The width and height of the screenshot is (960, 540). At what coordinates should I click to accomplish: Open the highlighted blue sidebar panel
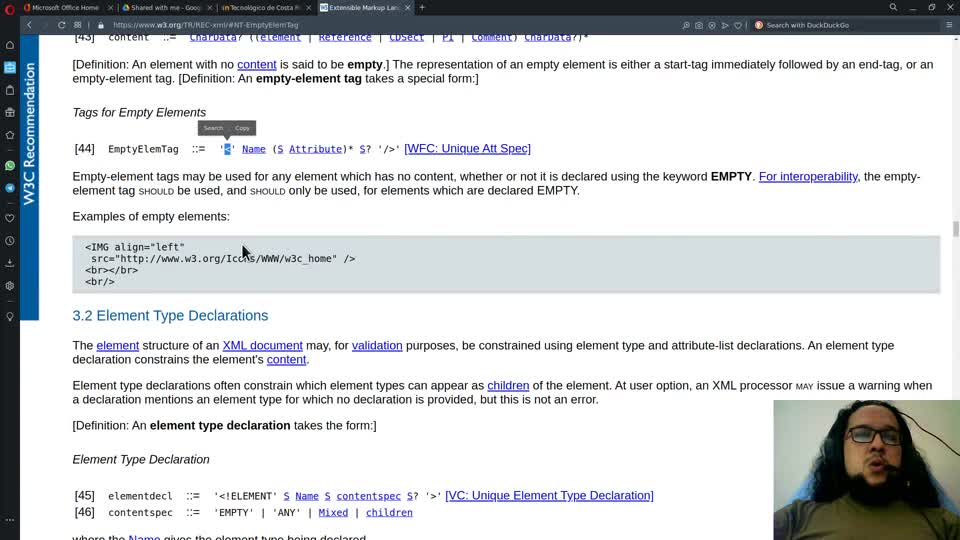coord(10,67)
